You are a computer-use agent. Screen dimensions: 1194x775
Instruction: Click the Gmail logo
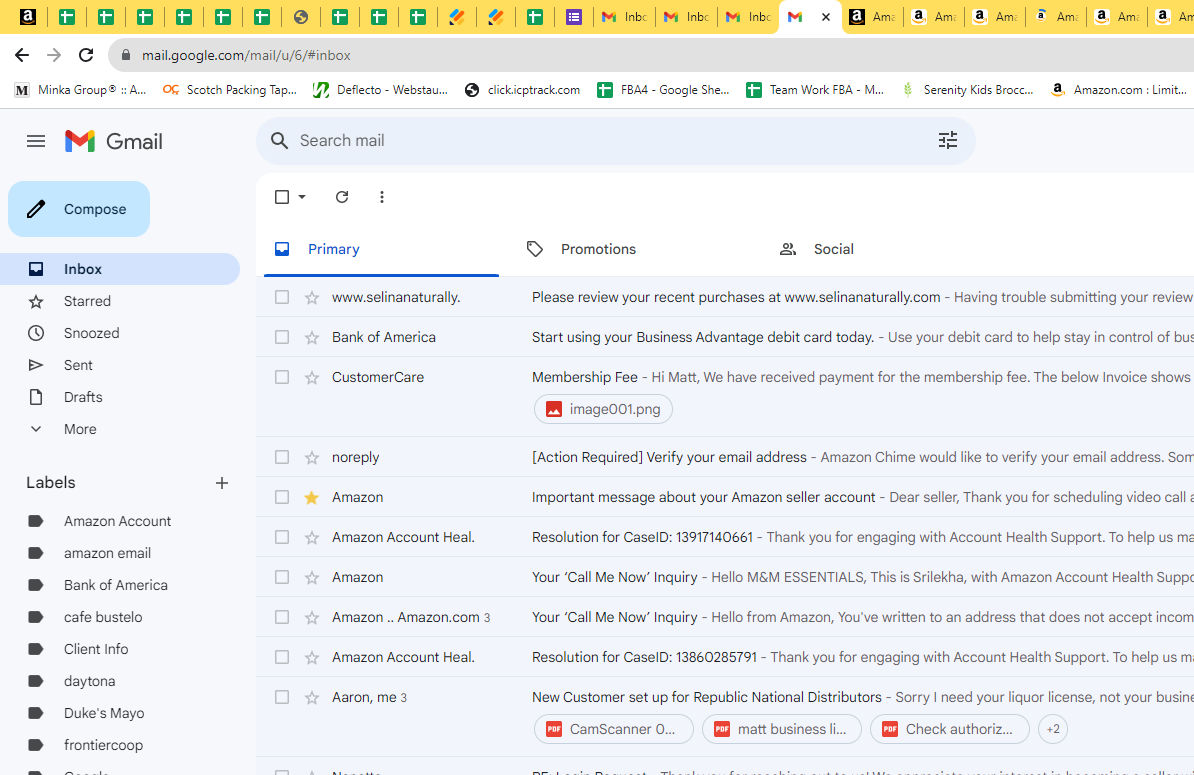(x=113, y=141)
